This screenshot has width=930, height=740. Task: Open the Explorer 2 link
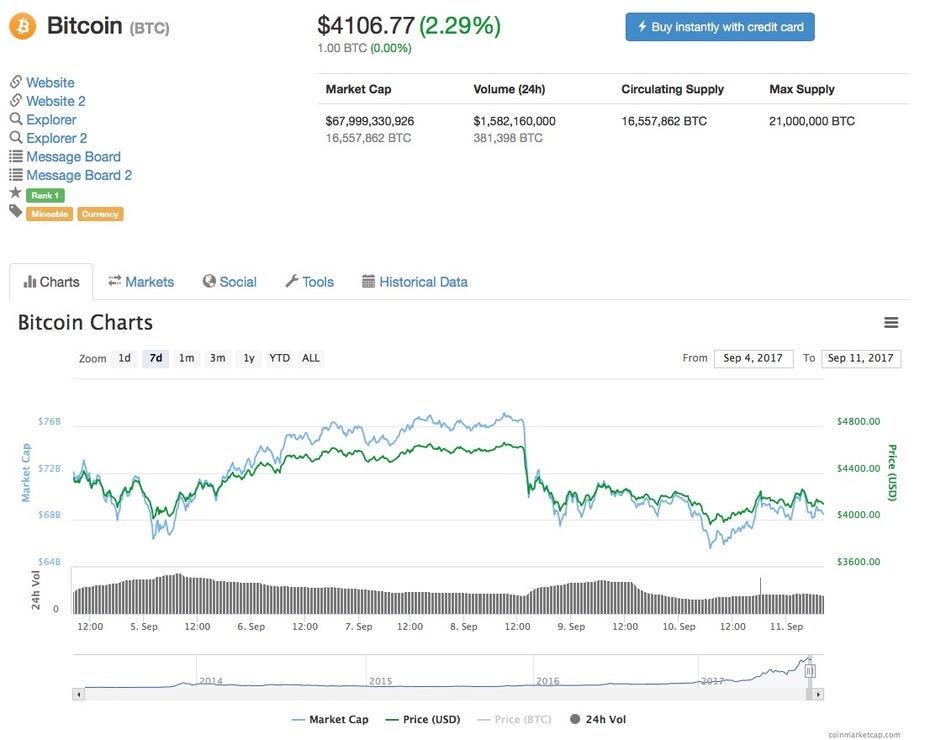[56, 138]
